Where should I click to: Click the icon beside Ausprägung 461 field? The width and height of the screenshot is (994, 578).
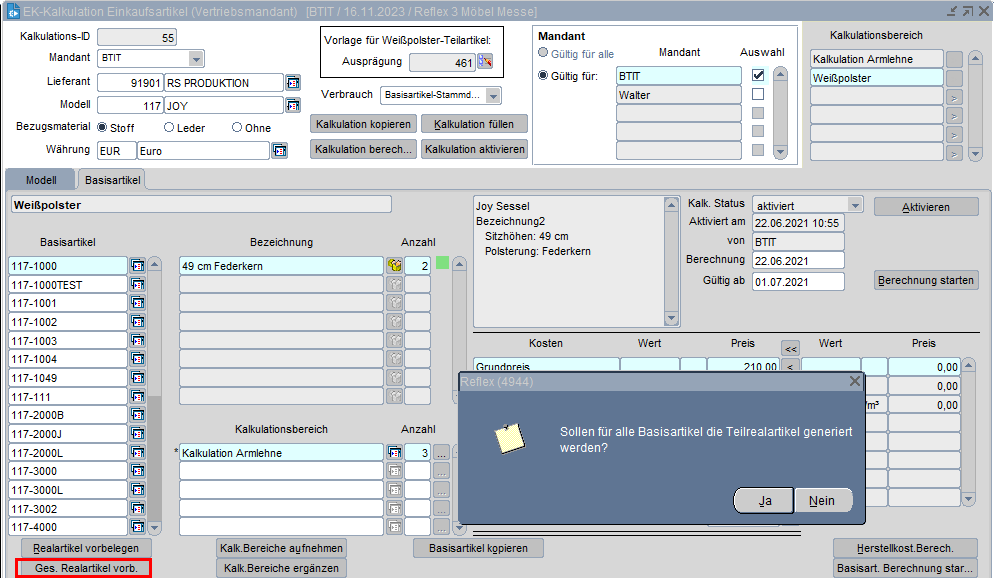(x=486, y=62)
